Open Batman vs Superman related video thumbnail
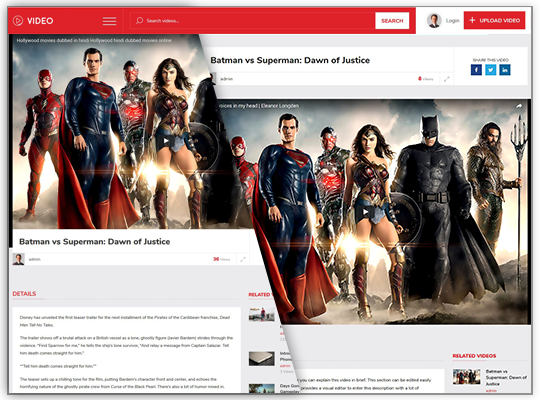Screen dimensions: 541x400 click(466, 377)
